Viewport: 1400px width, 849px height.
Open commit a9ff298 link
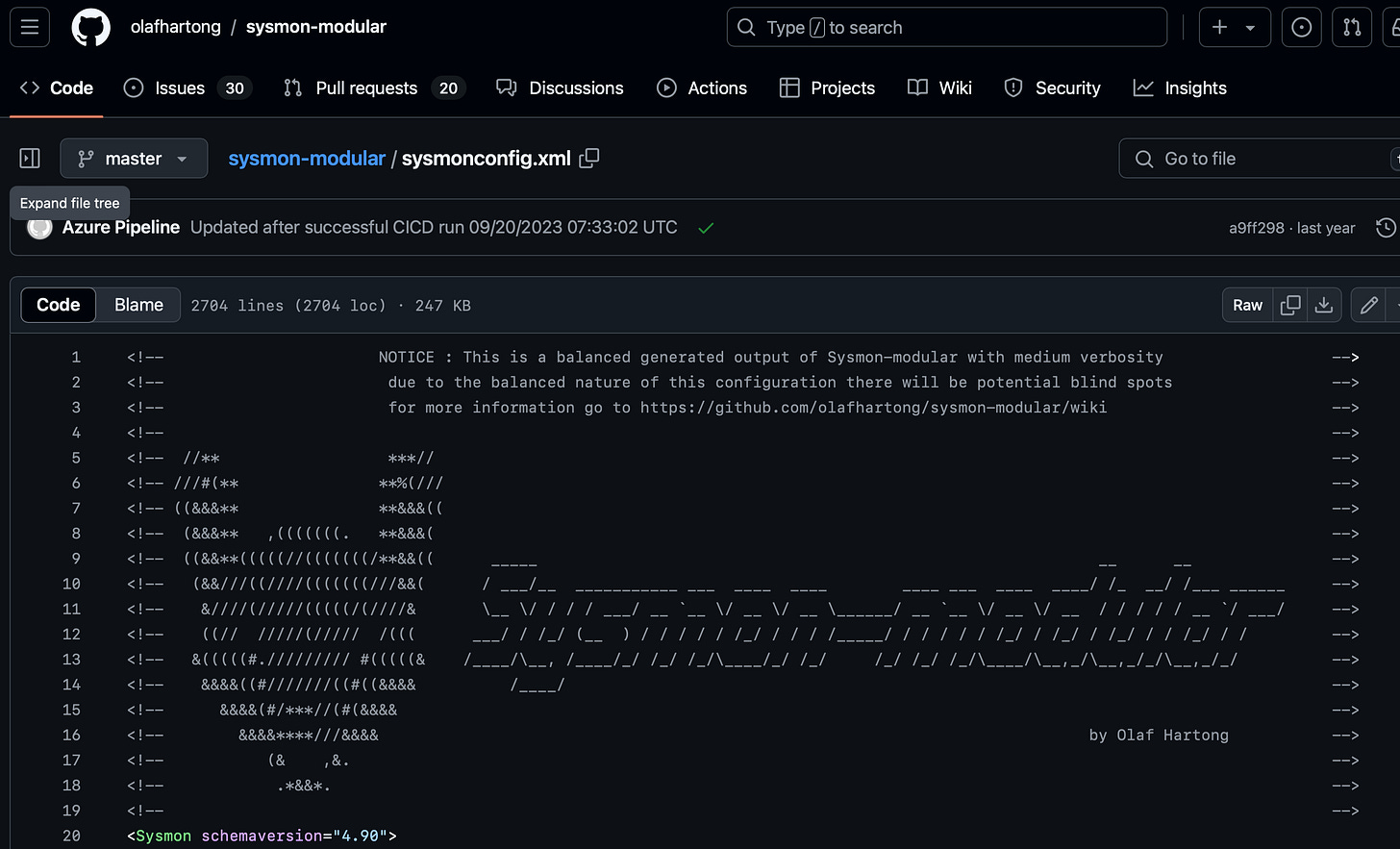(x=1256, y=228)
